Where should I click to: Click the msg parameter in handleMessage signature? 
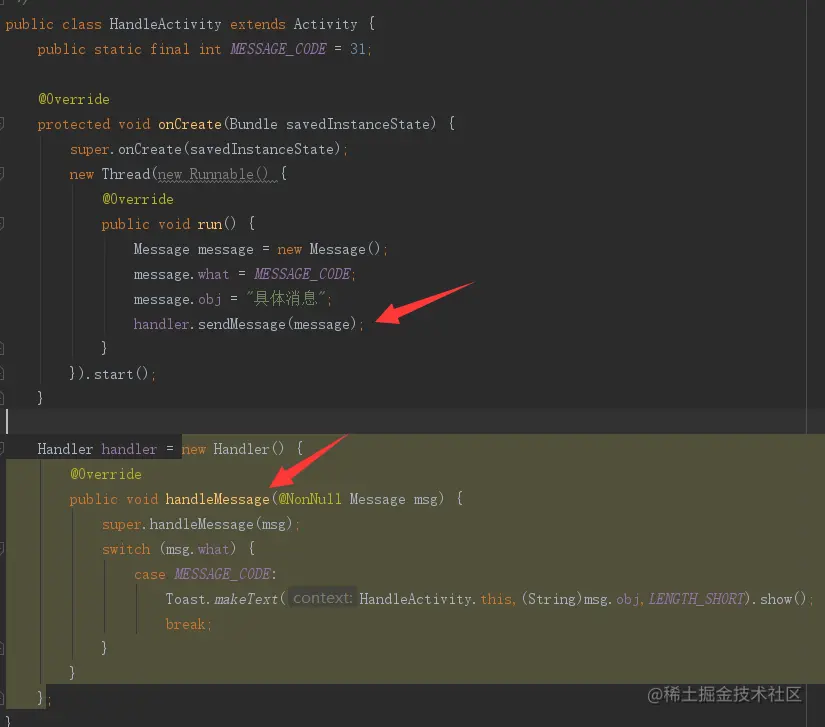[x=426, y=499]
